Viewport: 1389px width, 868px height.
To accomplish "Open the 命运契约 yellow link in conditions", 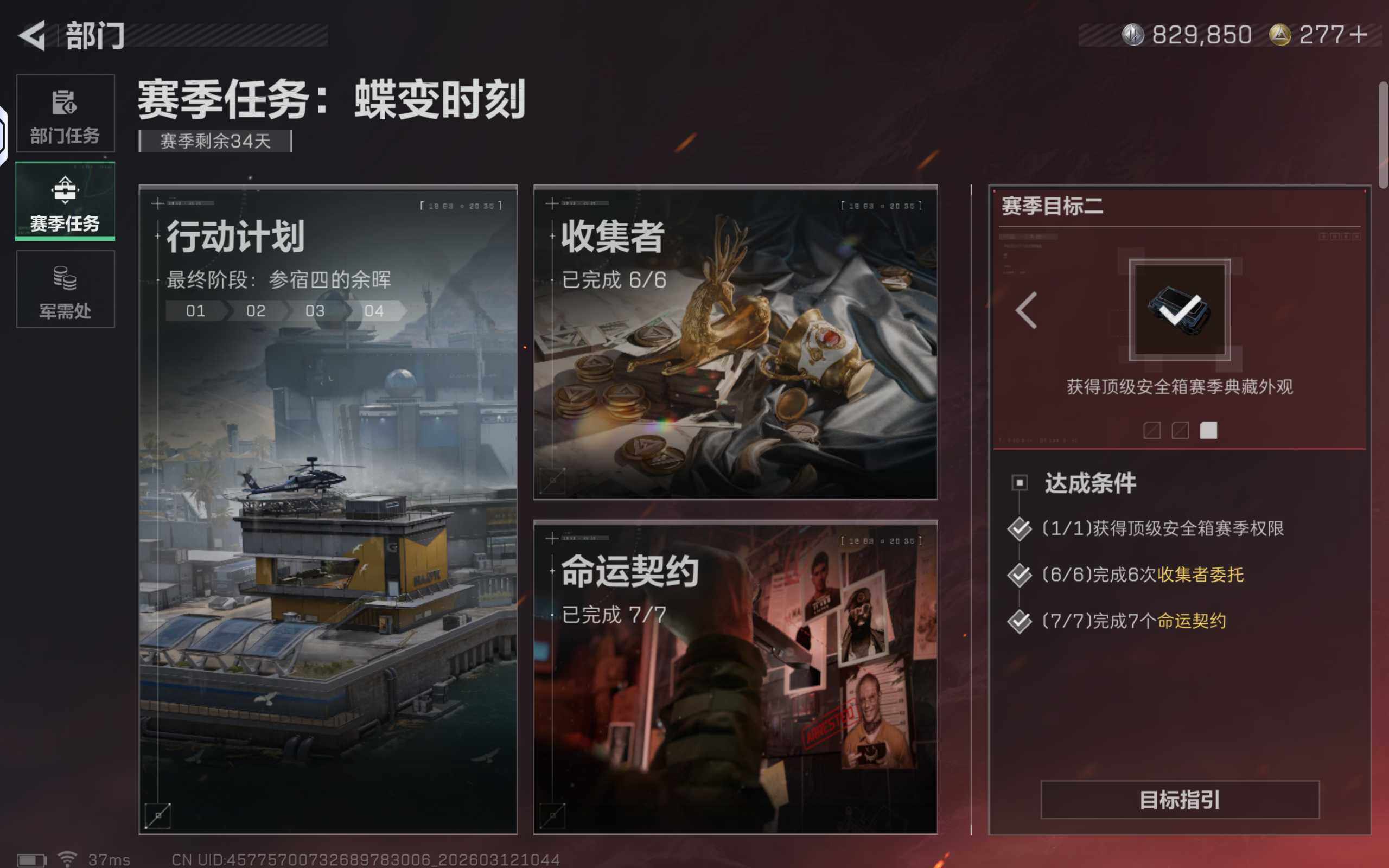I will click(x=1191, y=621).
